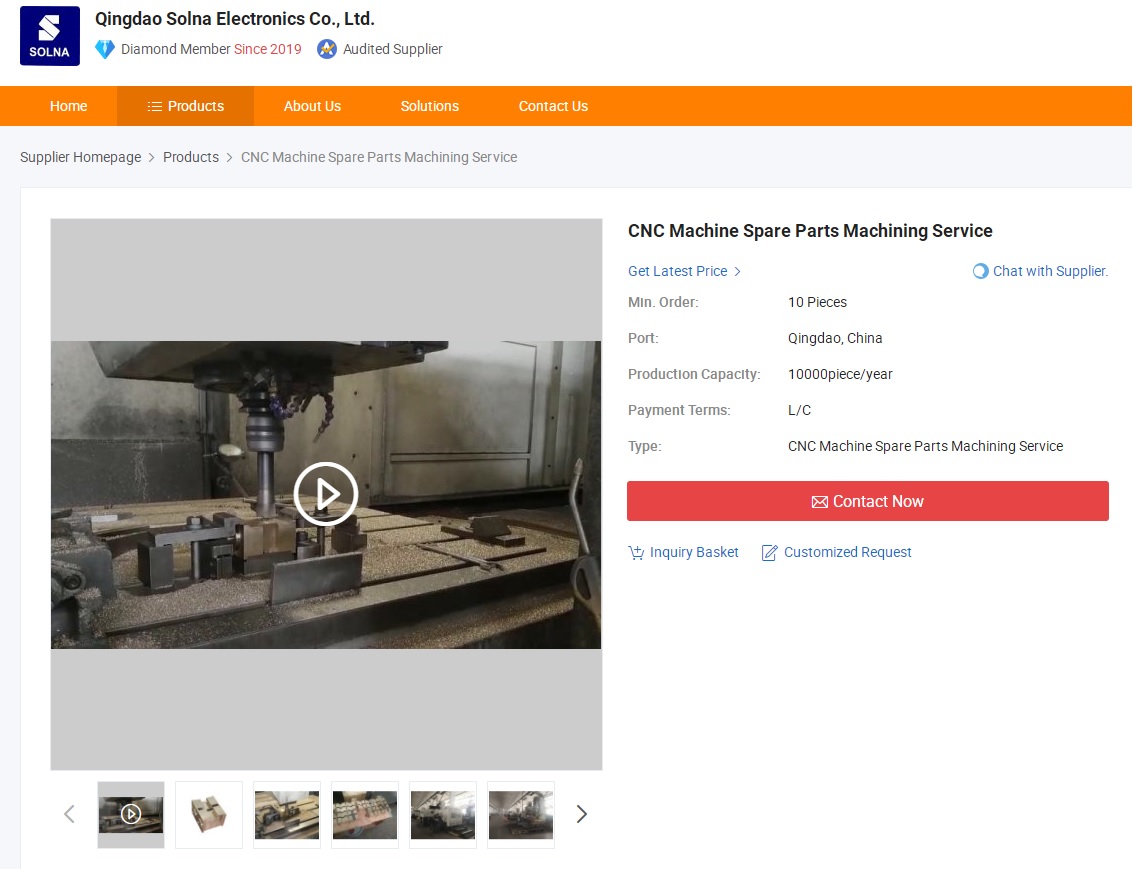
Task: Click the Chat with Supplier bubble icon
Action: [981, 272]
